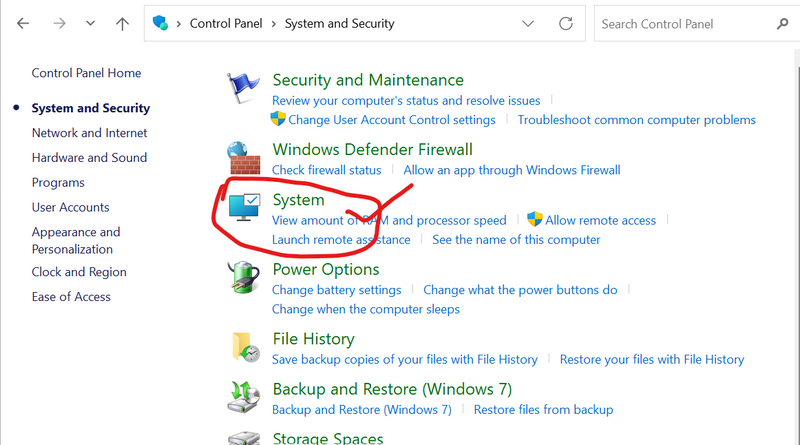Open Change battery settings link
The image size is (800, 445).
336,290
